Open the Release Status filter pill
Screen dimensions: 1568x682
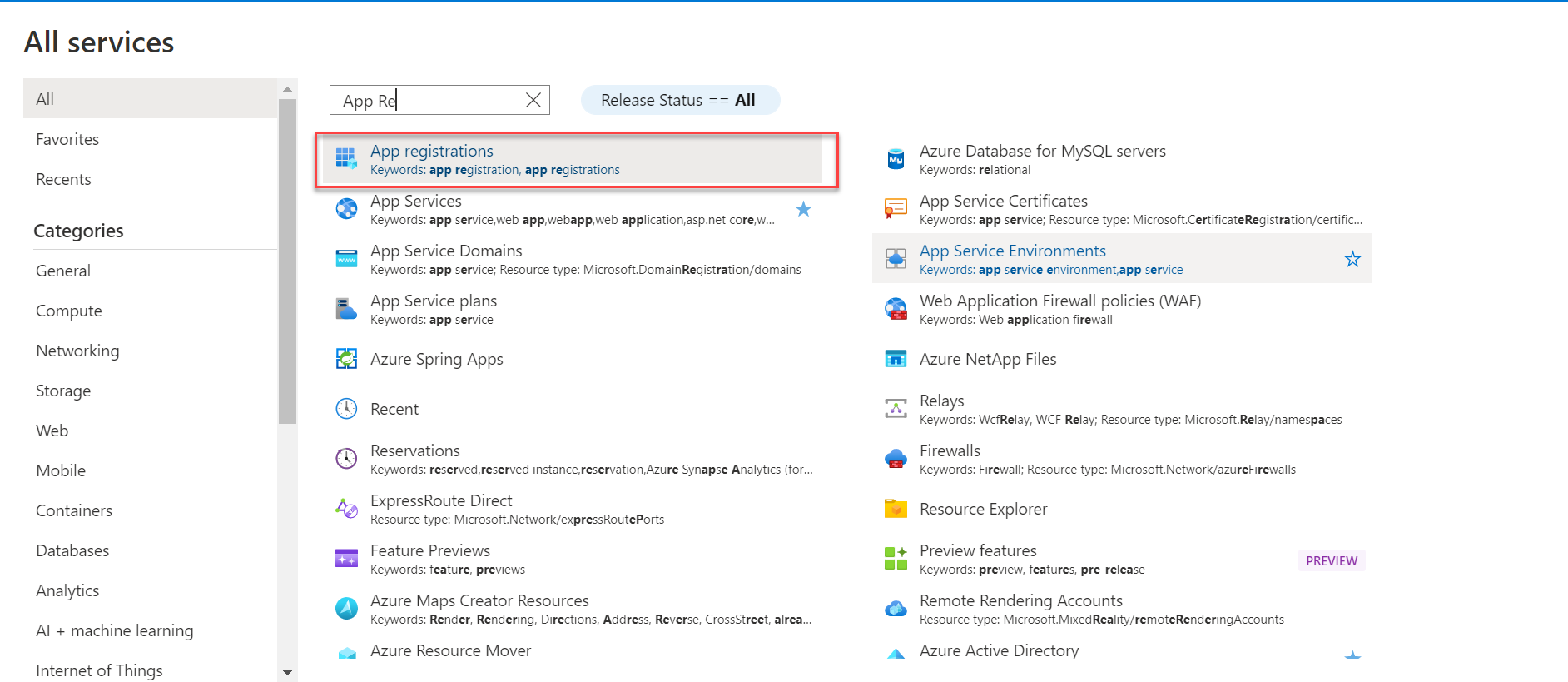(x=680, y=100)
